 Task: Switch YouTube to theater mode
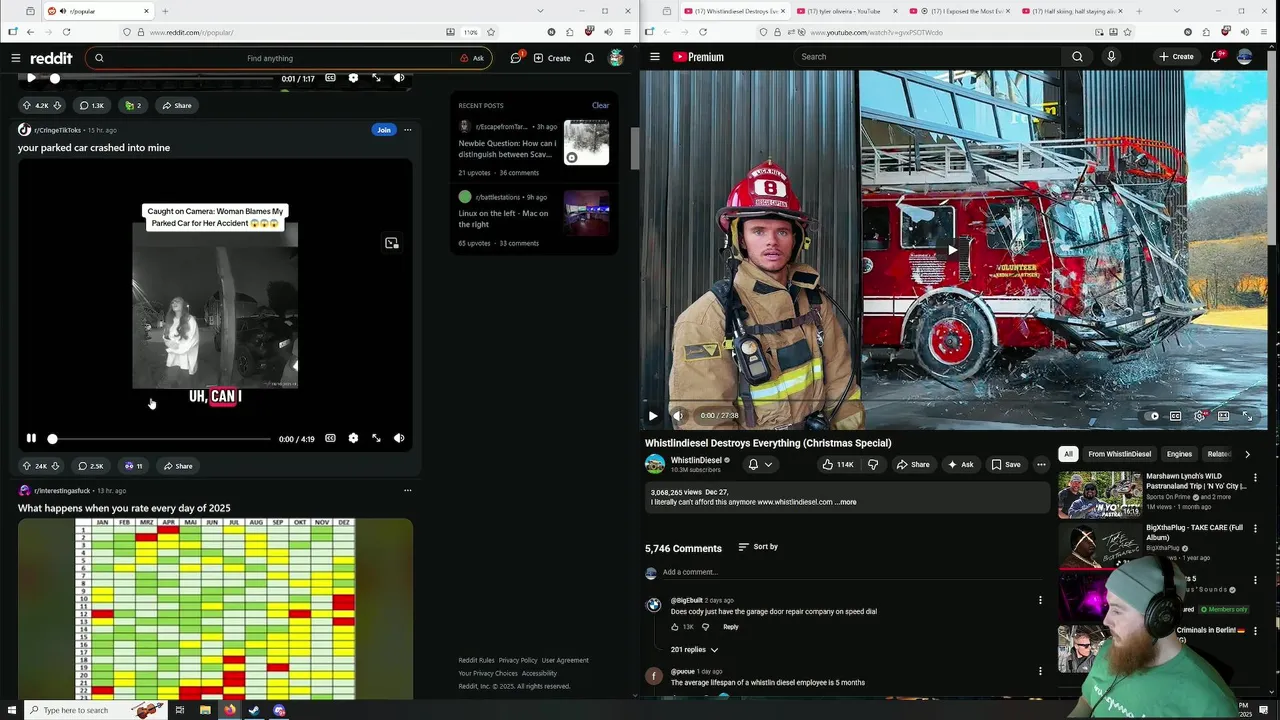coord(1223,416)
